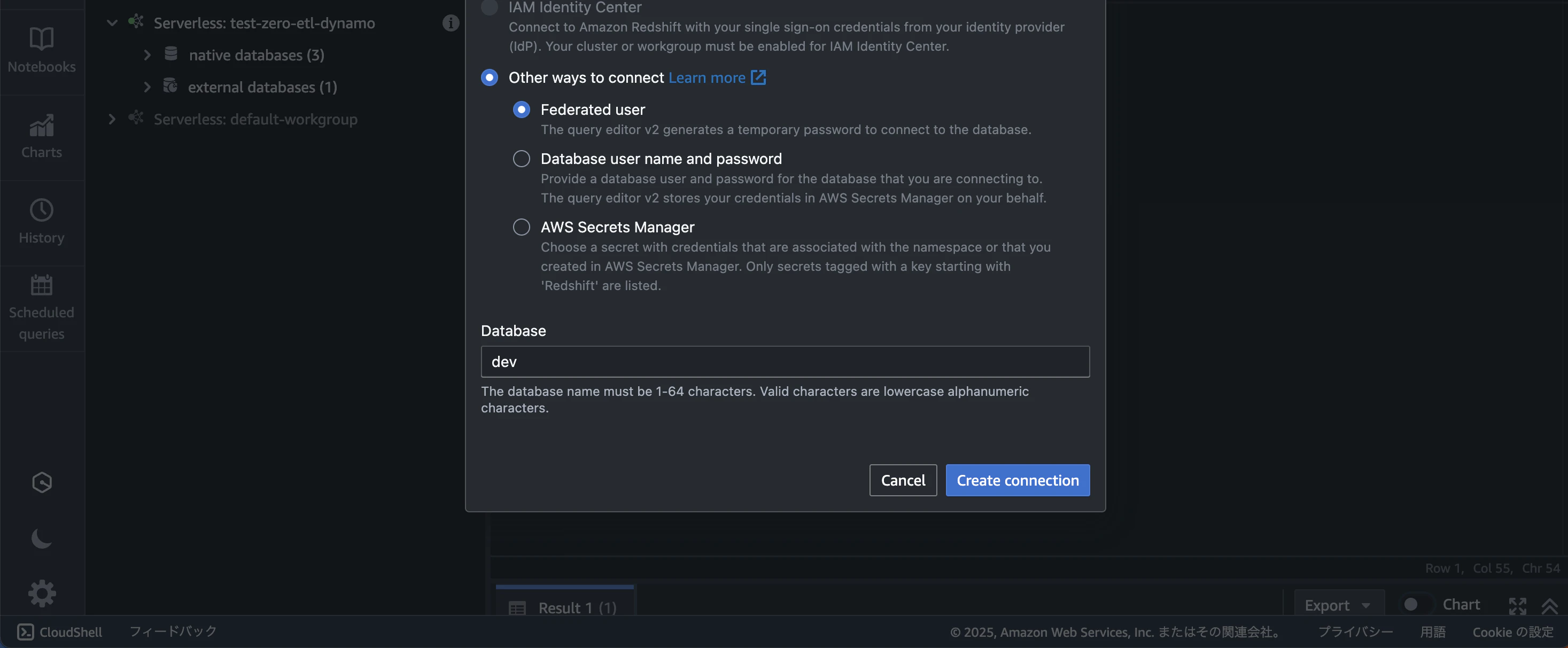The width and height of the screenshot is (1568, 648).
Task: Open settings gear icon
Action: [41, 593]
